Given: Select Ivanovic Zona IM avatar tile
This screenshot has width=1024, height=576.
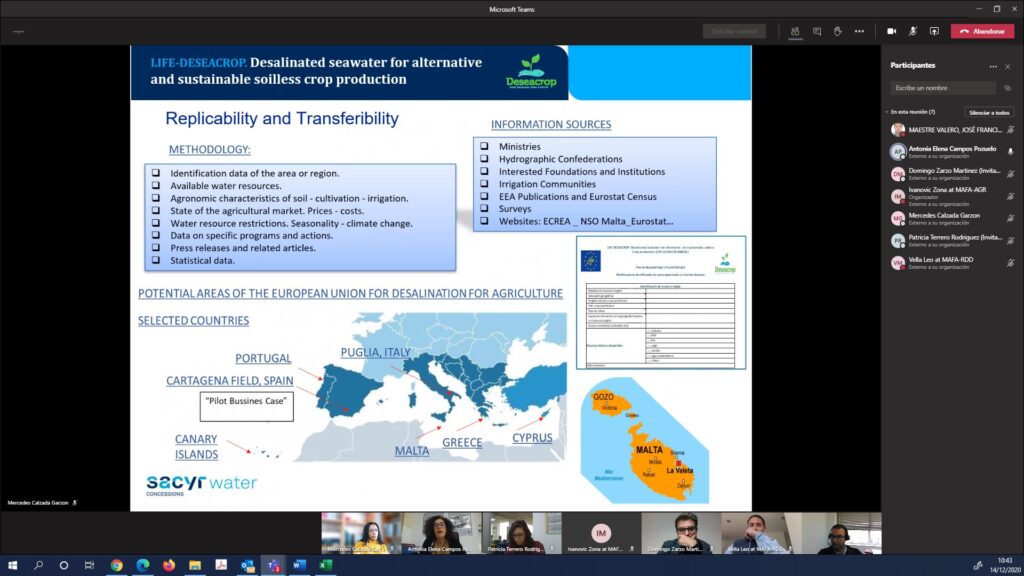Looking at the screenshot, I should 601,533.
